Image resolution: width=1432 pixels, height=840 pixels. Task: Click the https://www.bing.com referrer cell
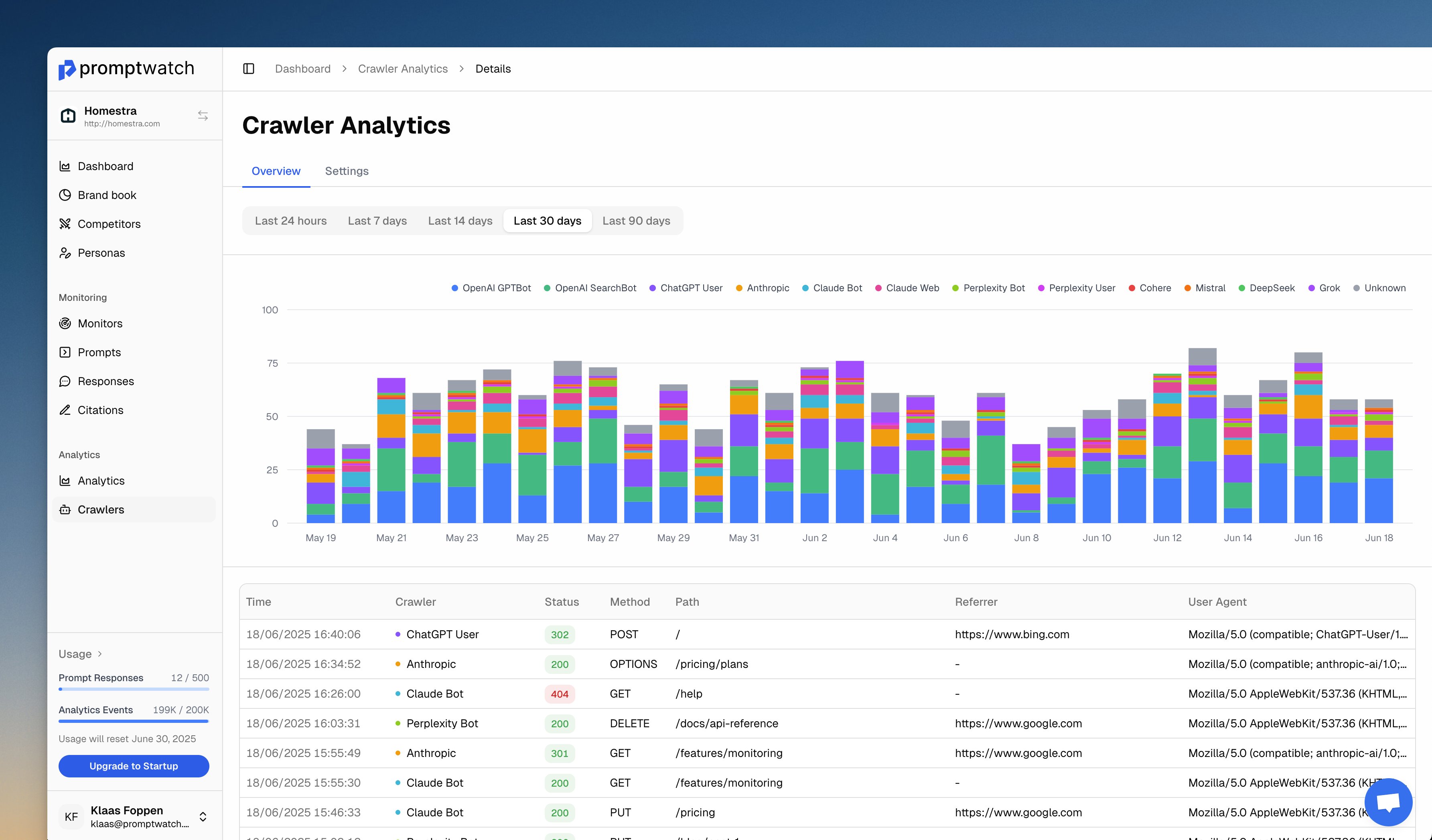(x=1012, y=634)
